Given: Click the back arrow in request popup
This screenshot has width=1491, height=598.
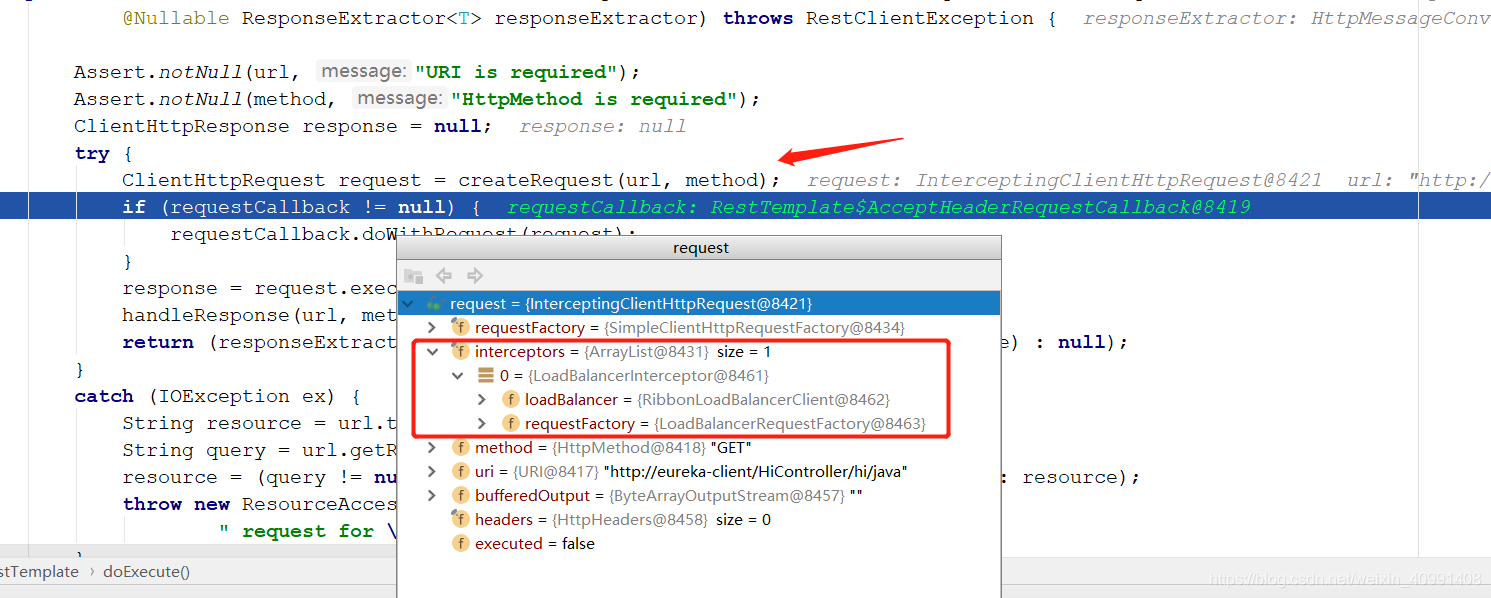Looking at the screenshot, I should [444, 276].
